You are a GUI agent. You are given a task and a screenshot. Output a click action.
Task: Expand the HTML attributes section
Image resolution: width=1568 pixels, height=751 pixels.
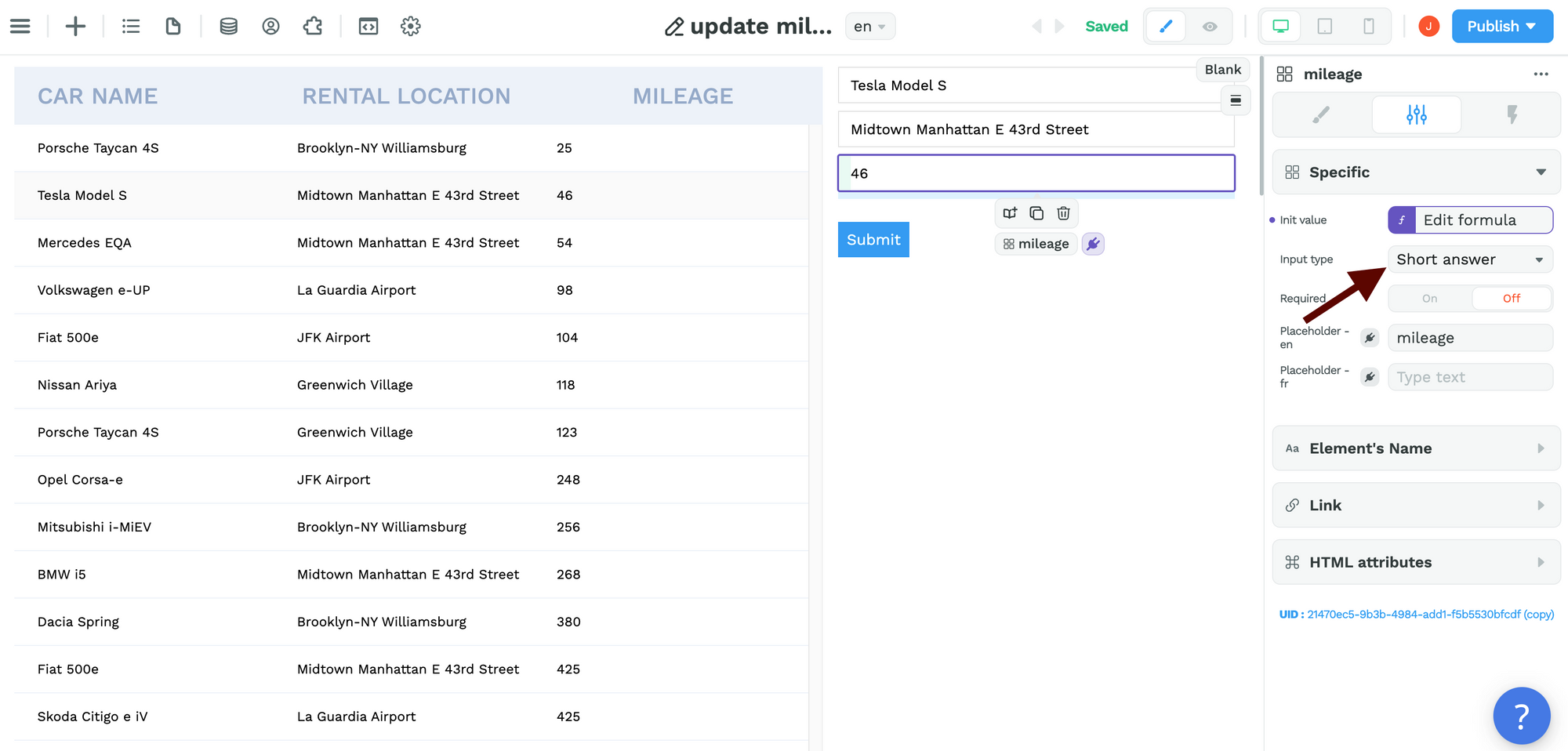(1416, 562)
